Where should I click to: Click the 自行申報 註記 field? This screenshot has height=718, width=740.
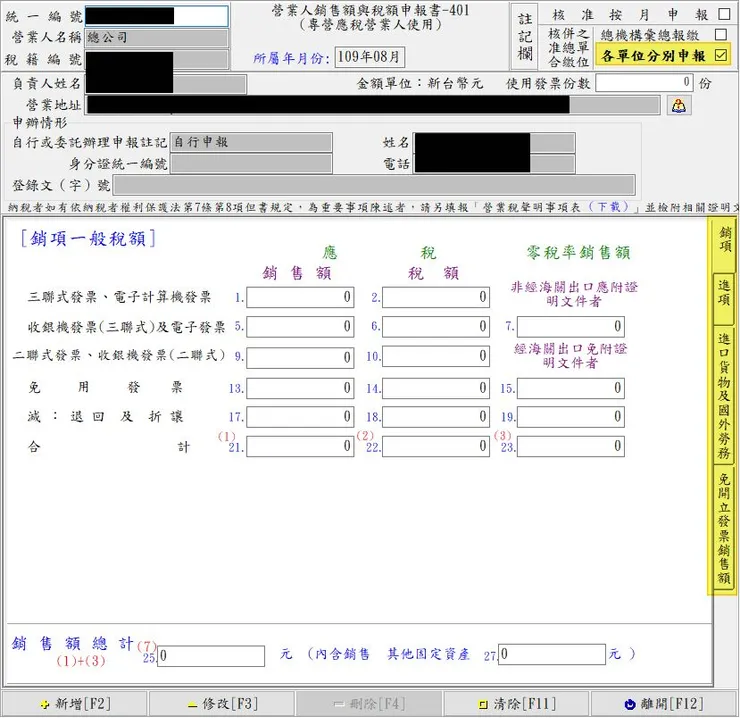(x=251, y=142)
